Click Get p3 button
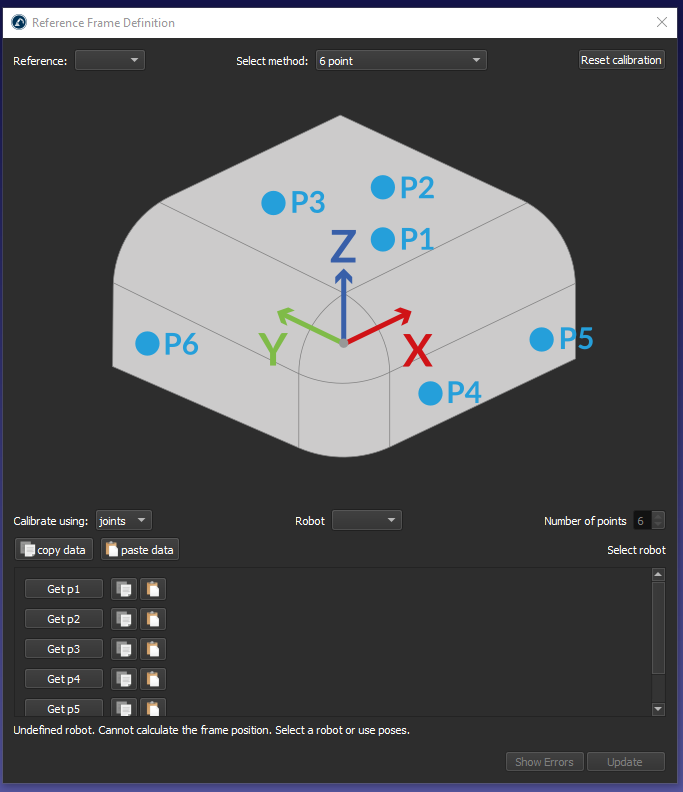Viewport: 683px width, 792px height. click(64, 649)
